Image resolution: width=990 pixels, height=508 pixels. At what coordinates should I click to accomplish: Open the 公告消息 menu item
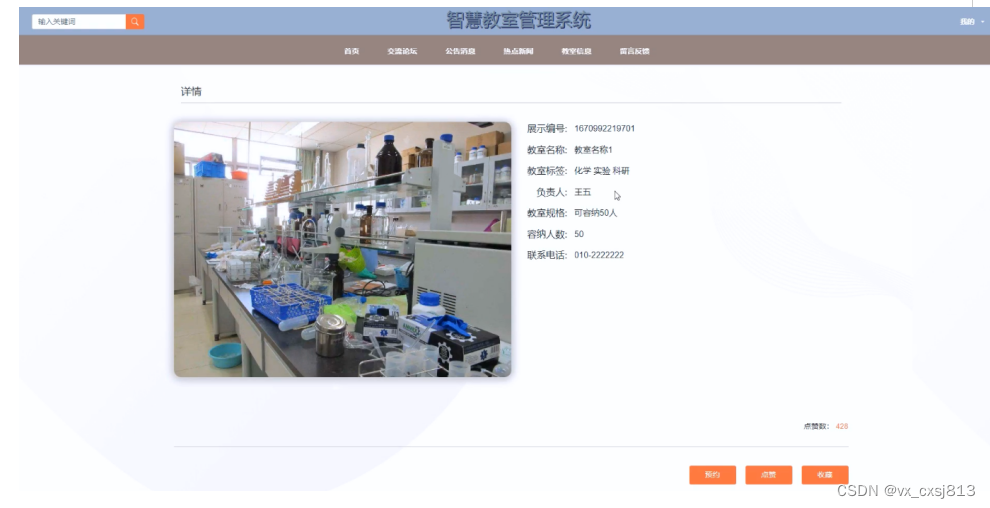coord(460,51)
